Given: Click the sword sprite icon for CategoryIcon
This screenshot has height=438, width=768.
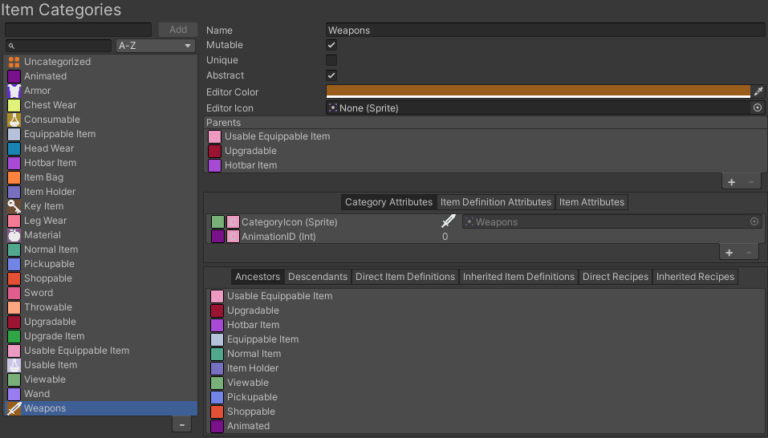Looking at the screenshot, I should pos(448,222).
